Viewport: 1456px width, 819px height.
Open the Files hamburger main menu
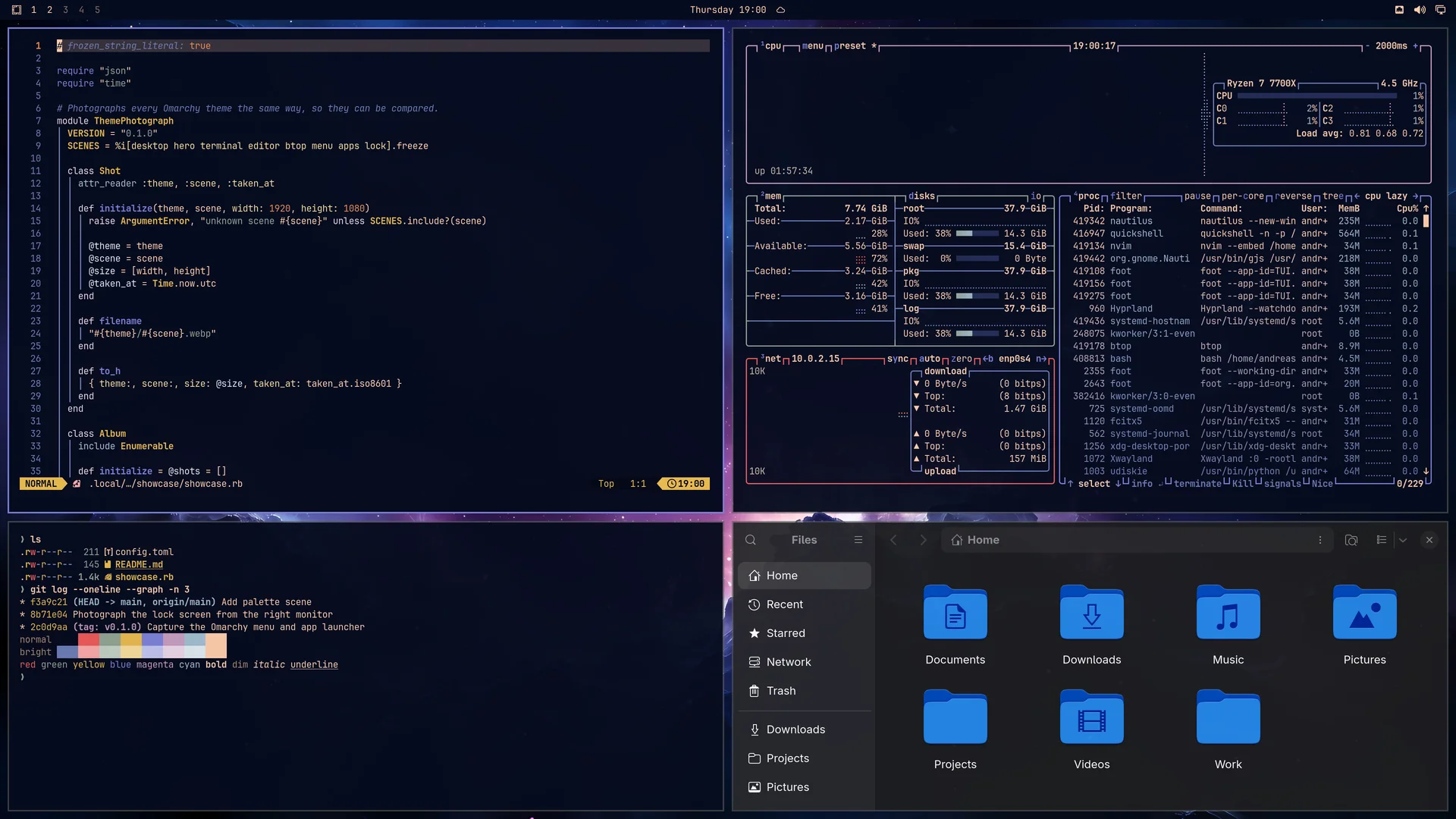point(858,540)
